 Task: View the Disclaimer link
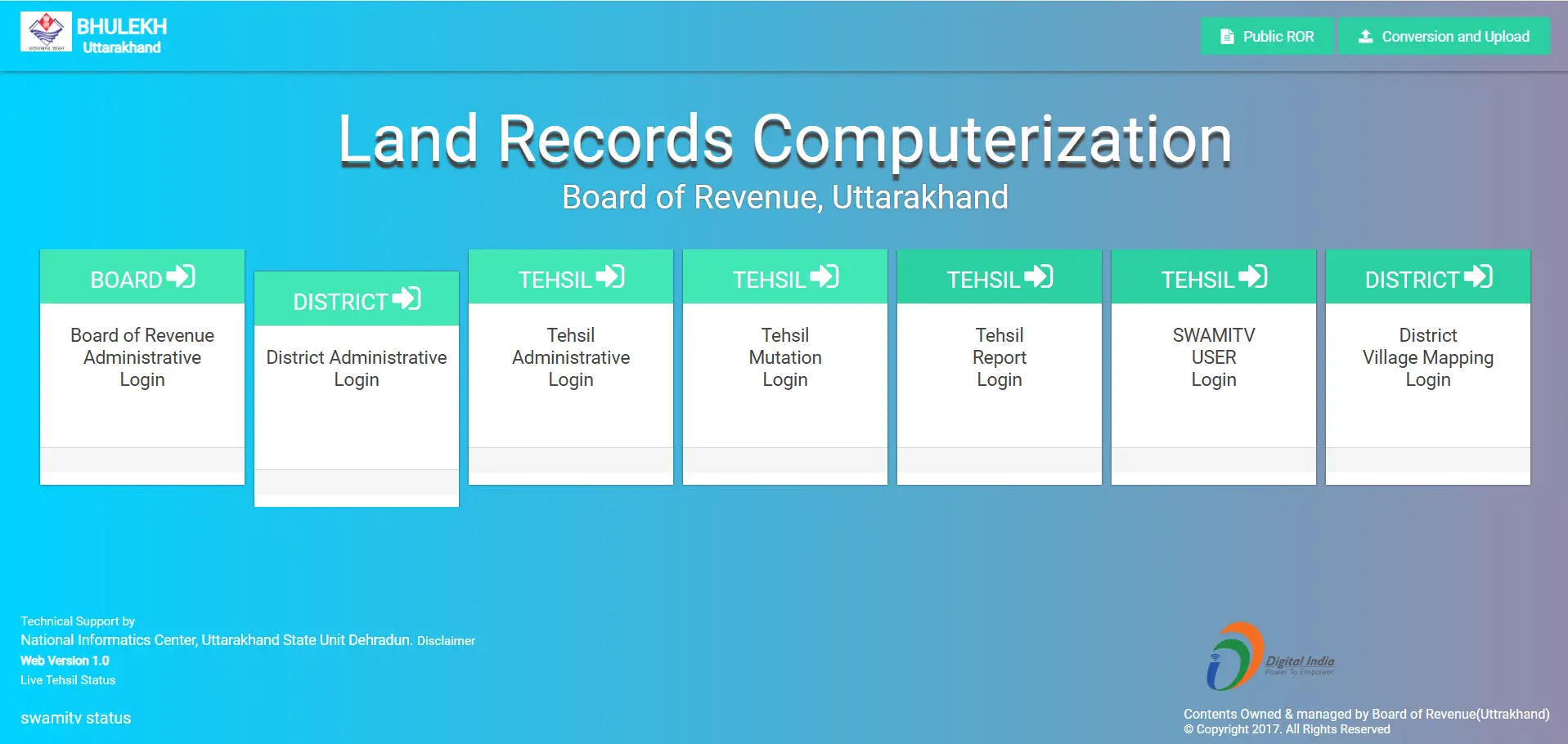[446, 641]
